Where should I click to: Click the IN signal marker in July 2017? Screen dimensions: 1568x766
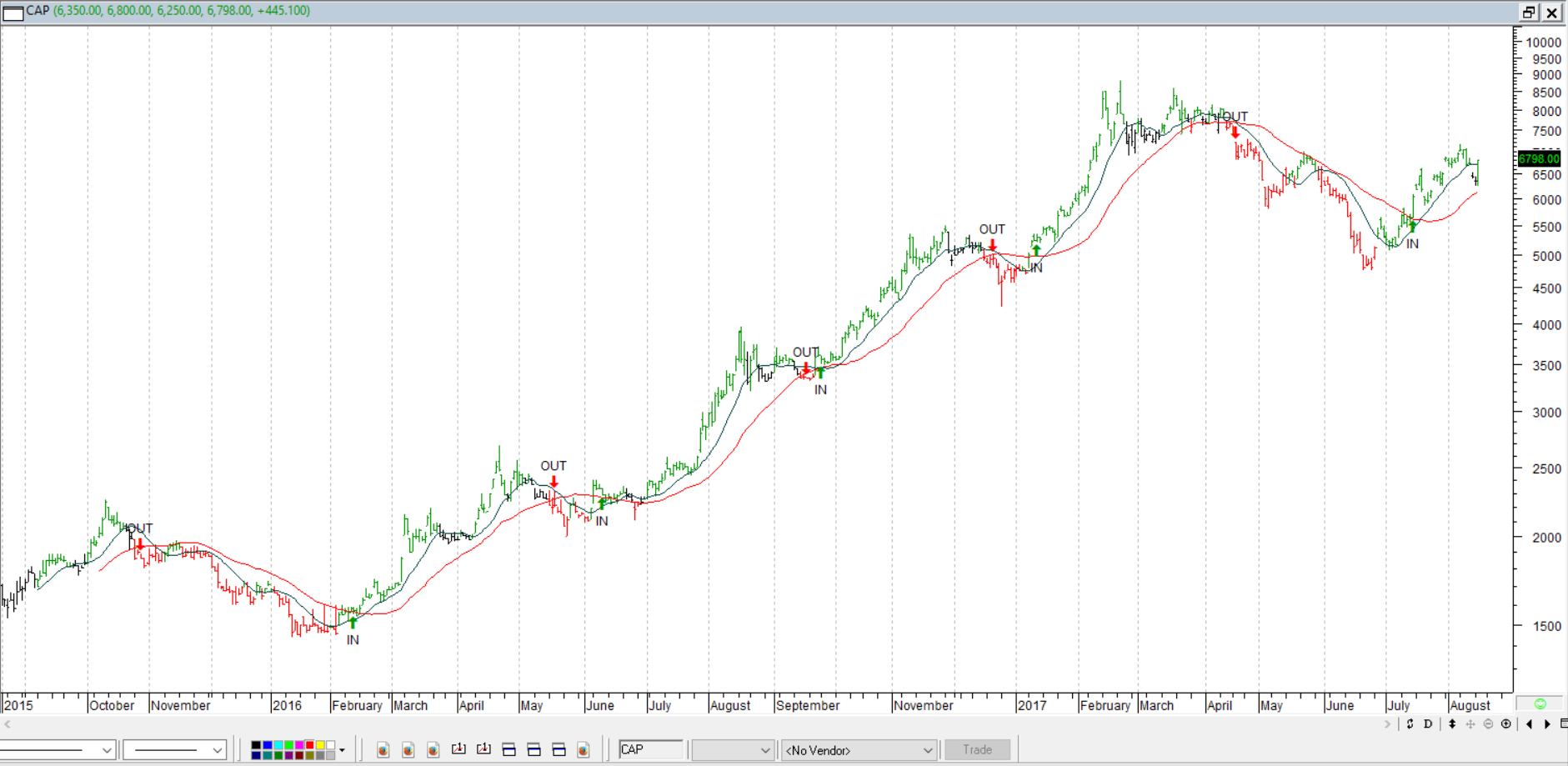(1412, 244)
